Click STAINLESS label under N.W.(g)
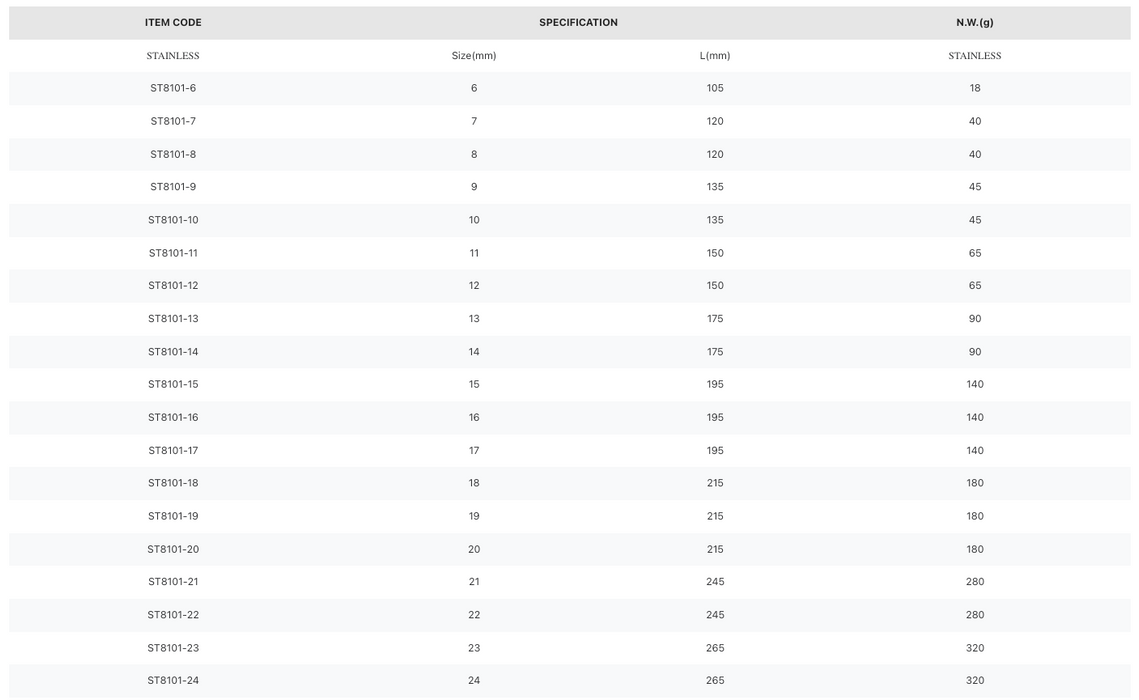Screen dimensions: 1139x700 tap(975, 55)
